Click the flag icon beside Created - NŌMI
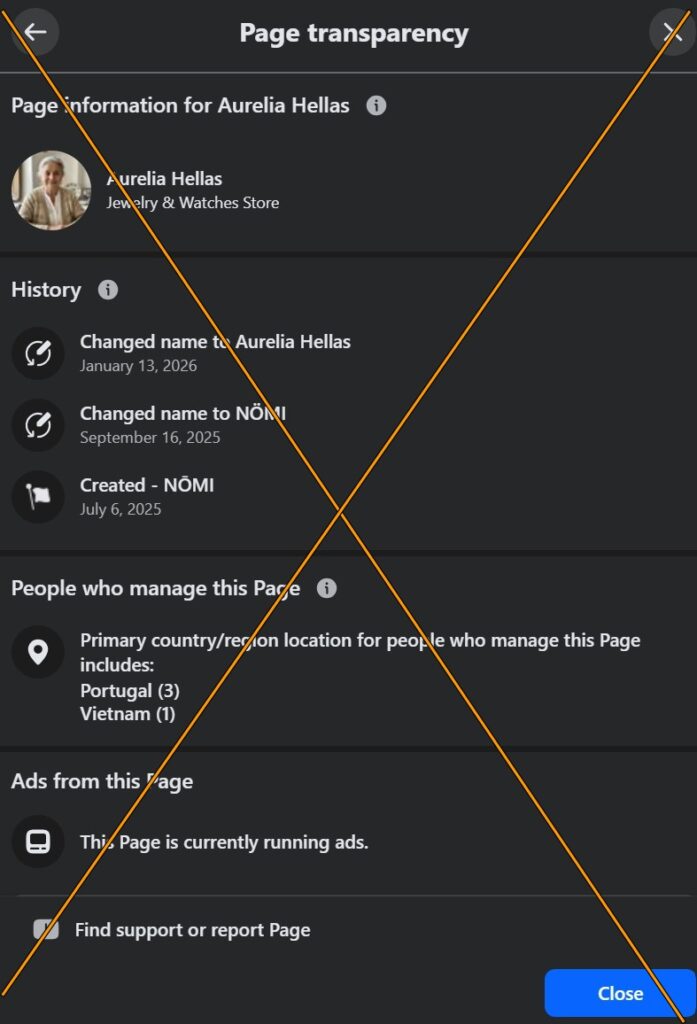This screenshot has width=697, height=1024. click(38, 497)
